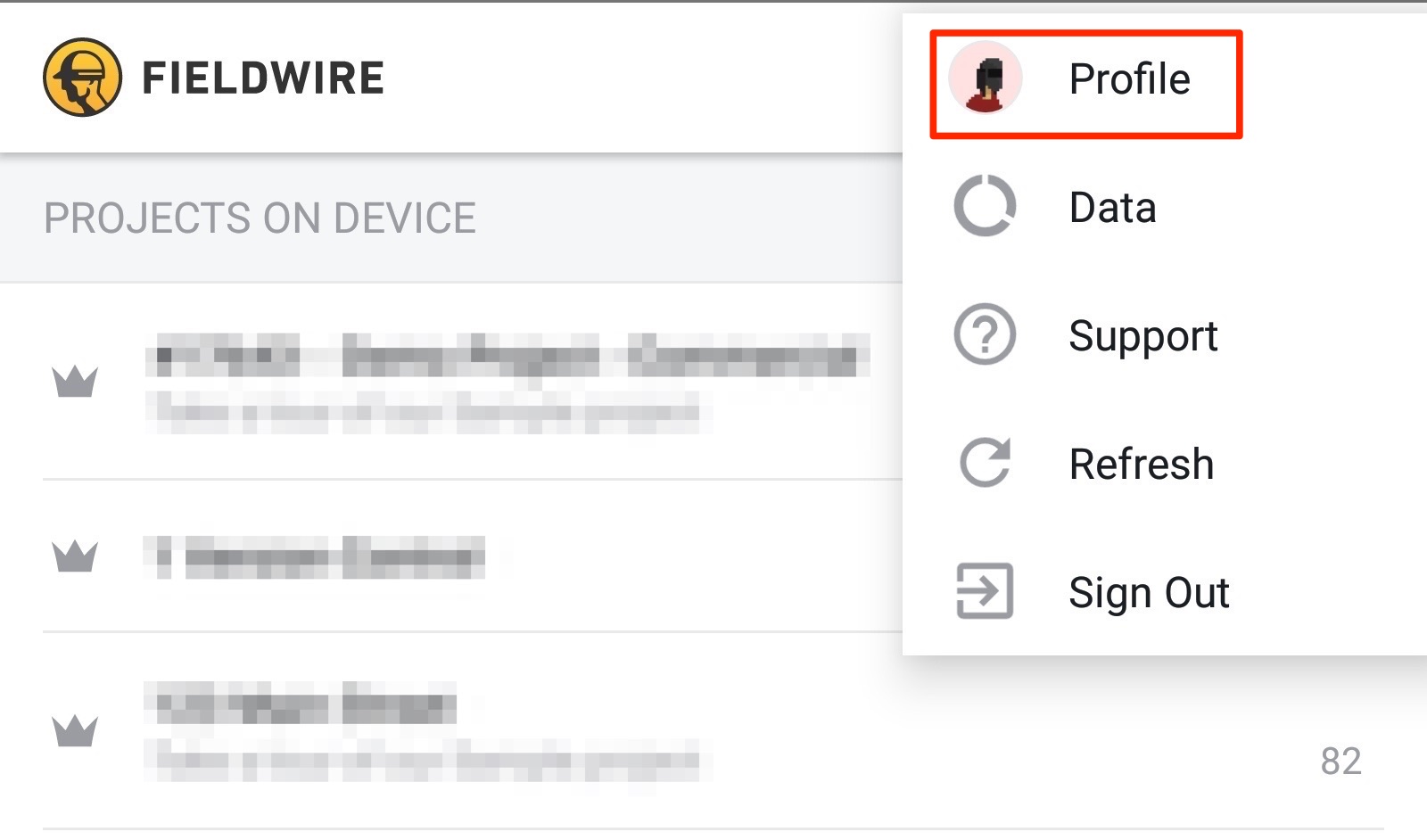Click the FIELDWIRE title text
This screenshot has height=840, width=1427.
[265, 77]
